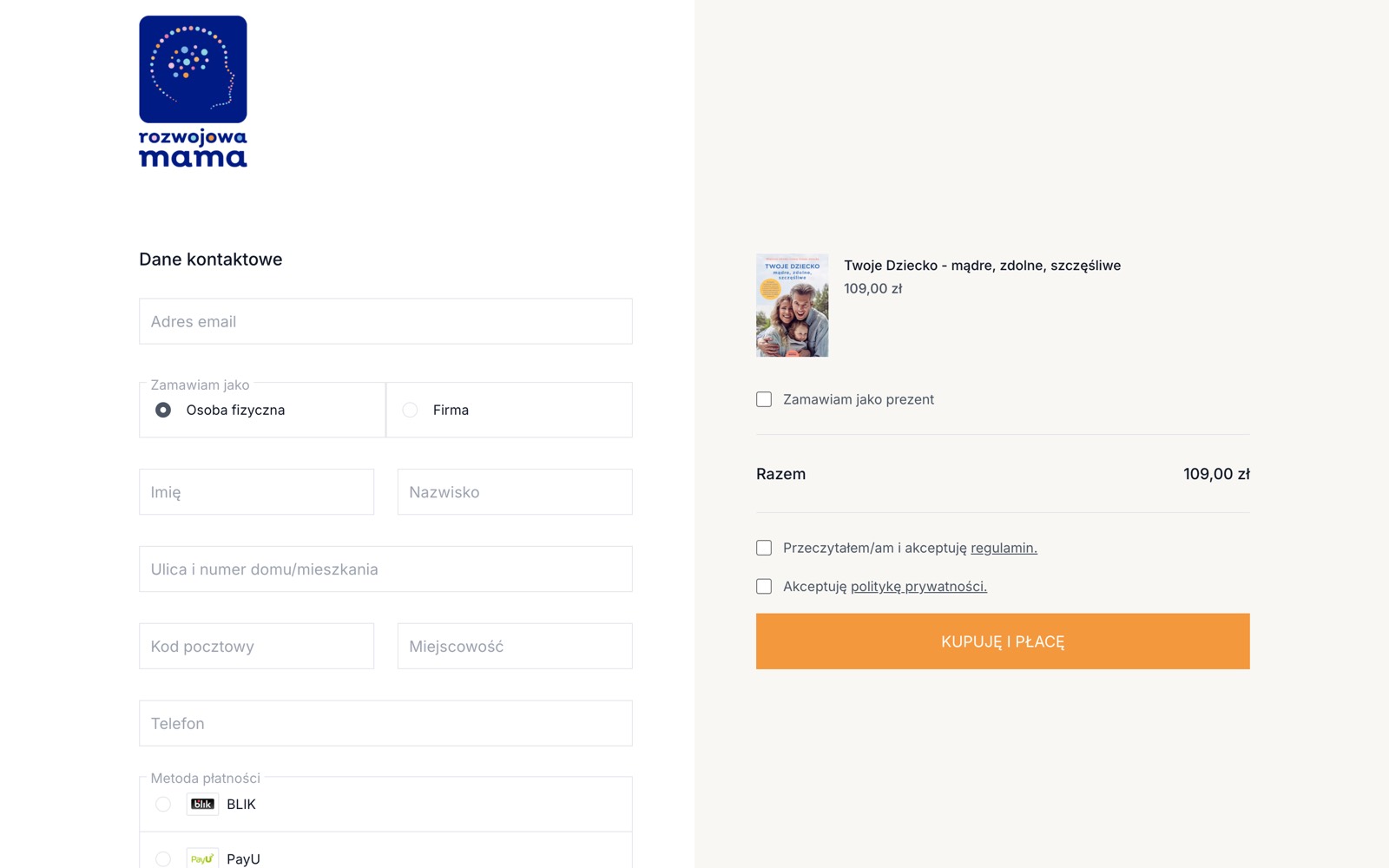The width and height of the screenshot is (1389, 868).
Task: Select the Osoba fizyczna radio option
Action: pos(163,410)
